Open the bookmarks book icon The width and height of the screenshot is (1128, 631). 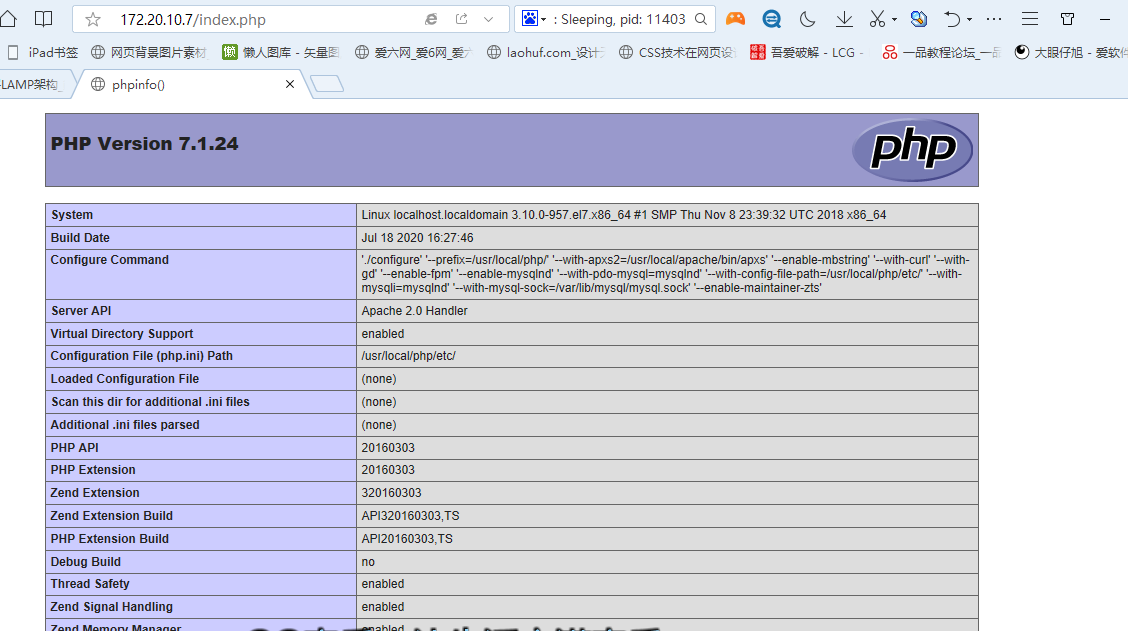pyautogui.click(x=43, y=19)
